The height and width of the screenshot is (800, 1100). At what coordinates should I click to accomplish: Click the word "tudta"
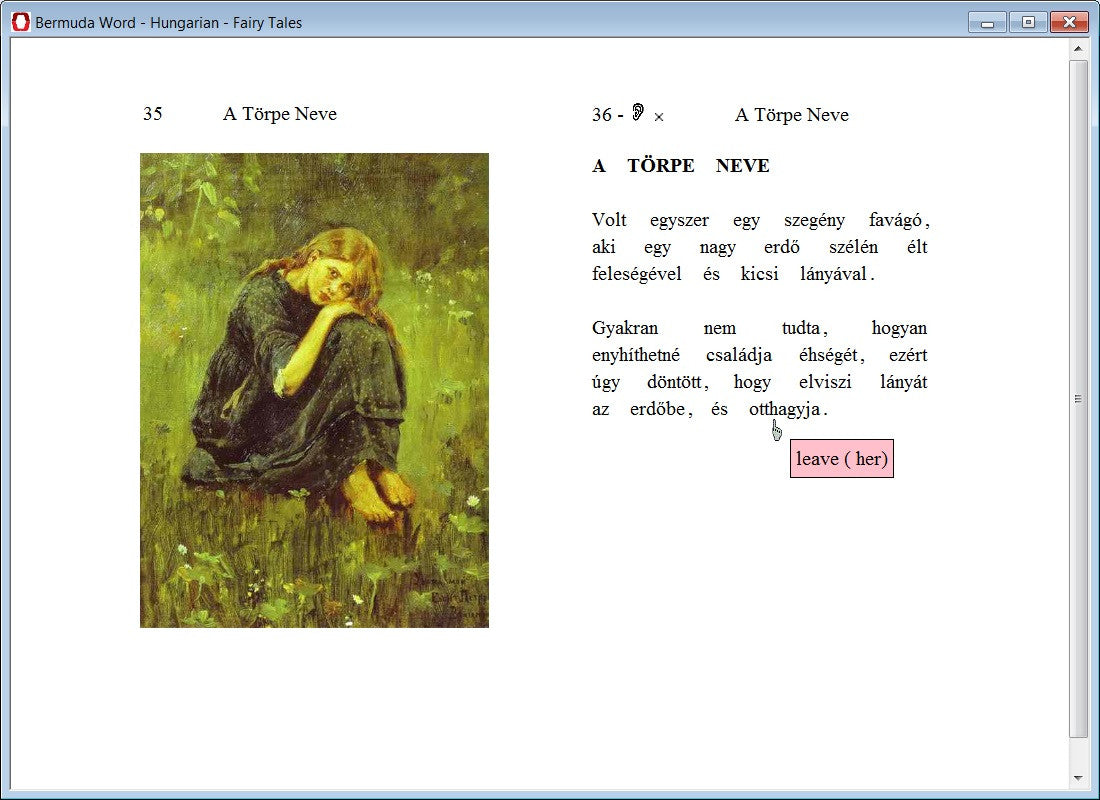pyautogui.click(x=800, y=328)
